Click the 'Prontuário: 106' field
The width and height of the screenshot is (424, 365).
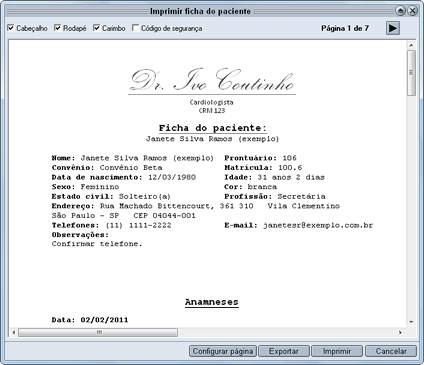pos(260,158)
